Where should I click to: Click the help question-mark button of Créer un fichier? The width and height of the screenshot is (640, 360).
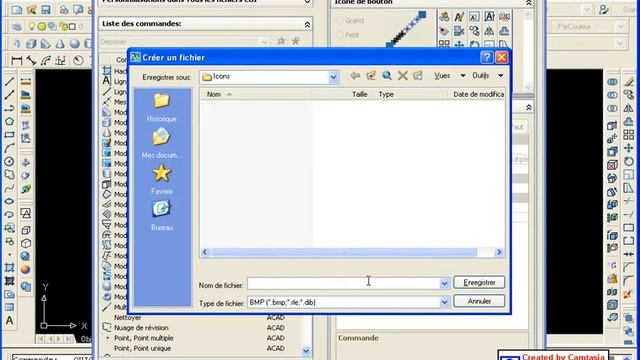tap(487, 58)
